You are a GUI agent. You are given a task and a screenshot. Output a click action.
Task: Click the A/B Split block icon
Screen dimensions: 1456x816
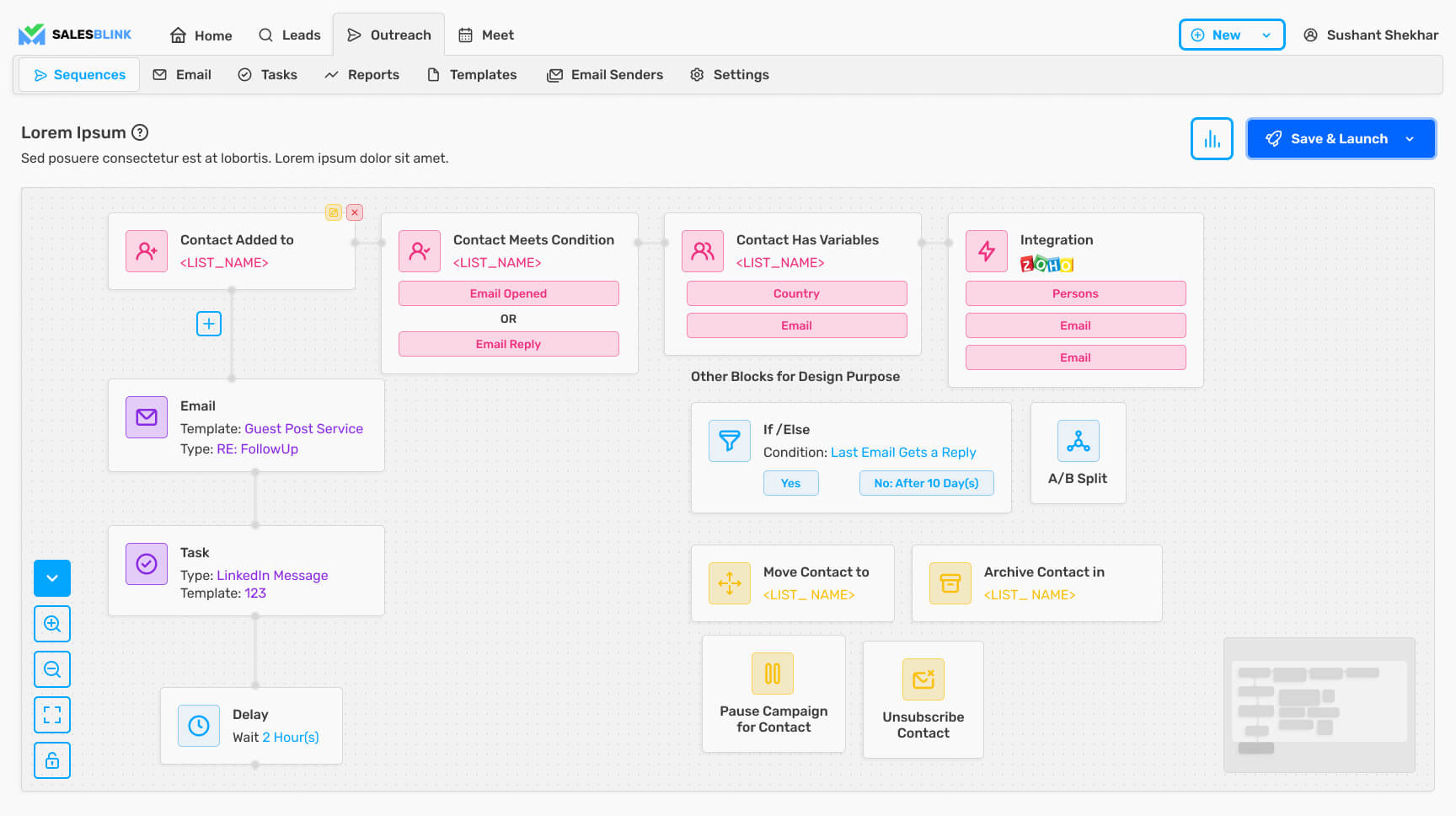pyautogui.click(x=1079, y=441)
